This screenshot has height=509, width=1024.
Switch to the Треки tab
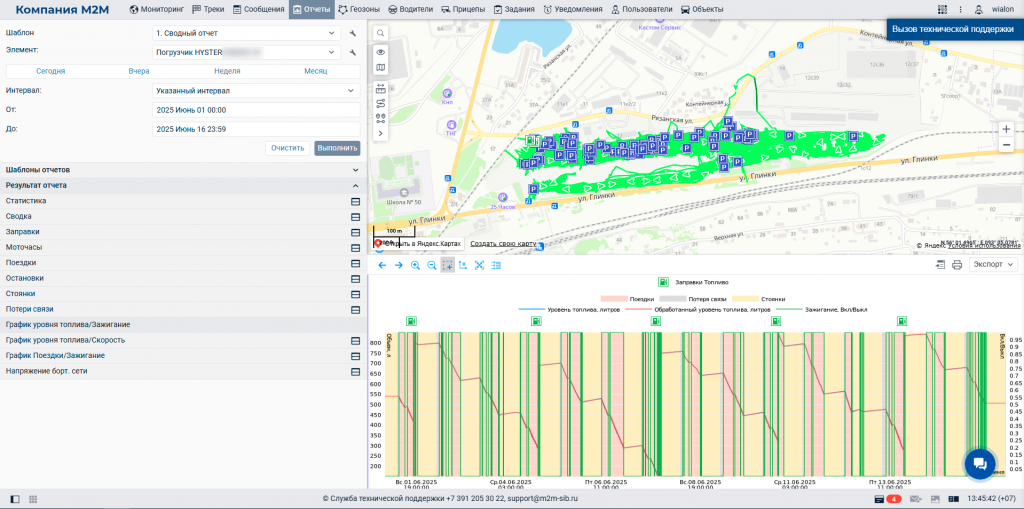pos(208,9)
